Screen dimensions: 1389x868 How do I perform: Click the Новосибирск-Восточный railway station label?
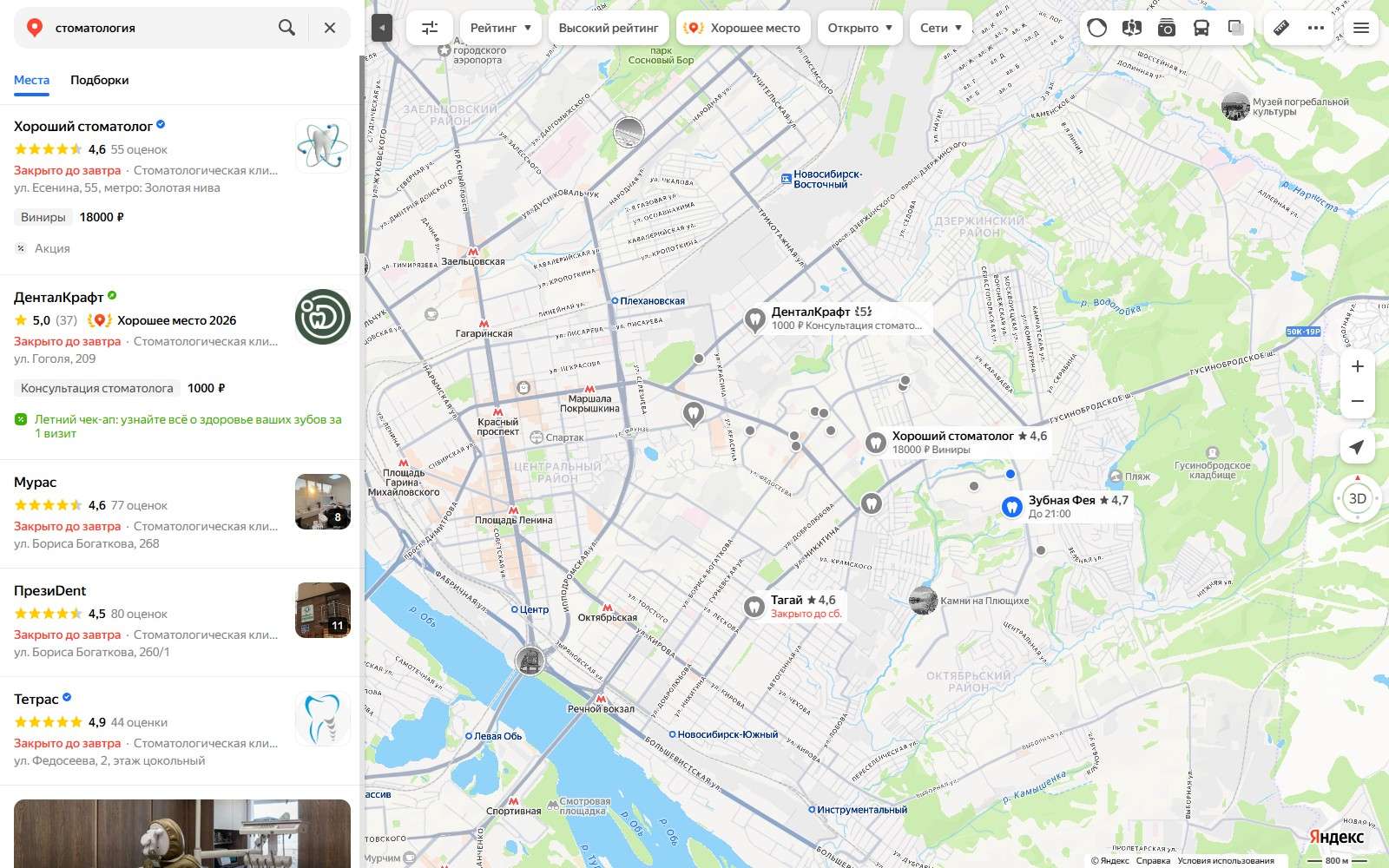tap(827, 179)
